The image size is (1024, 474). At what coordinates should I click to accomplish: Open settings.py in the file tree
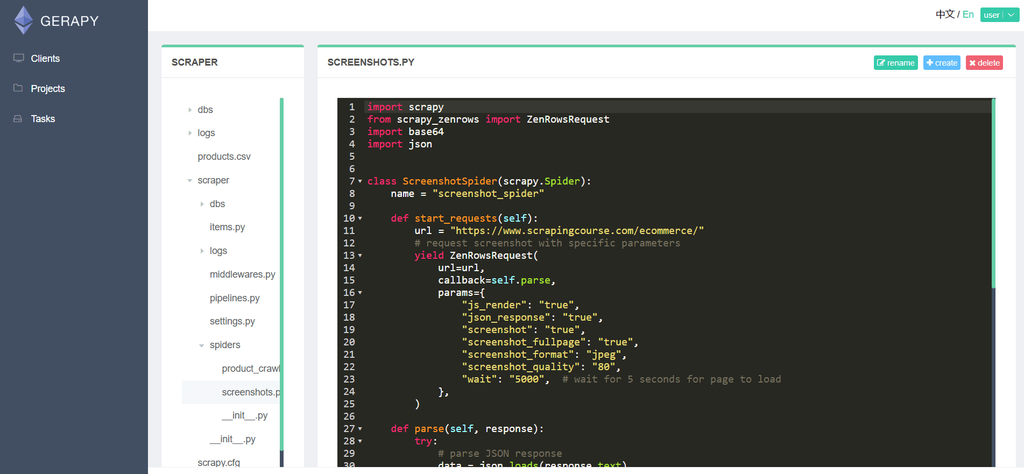point(232,321)
